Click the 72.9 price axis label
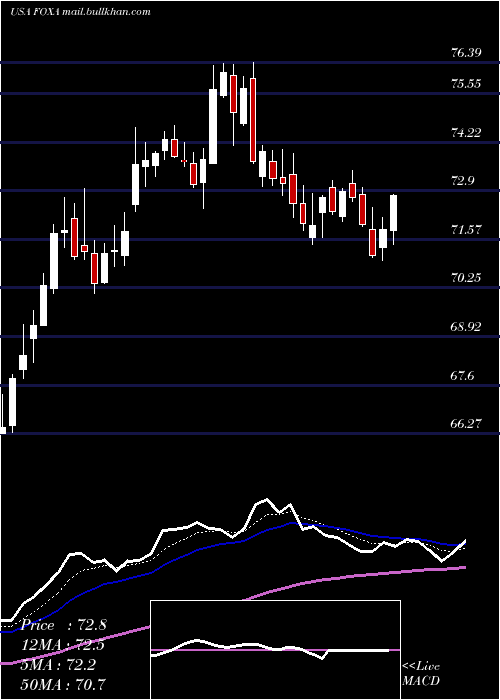The width and height of the screenshot is (500, 700). click(462, 181)
